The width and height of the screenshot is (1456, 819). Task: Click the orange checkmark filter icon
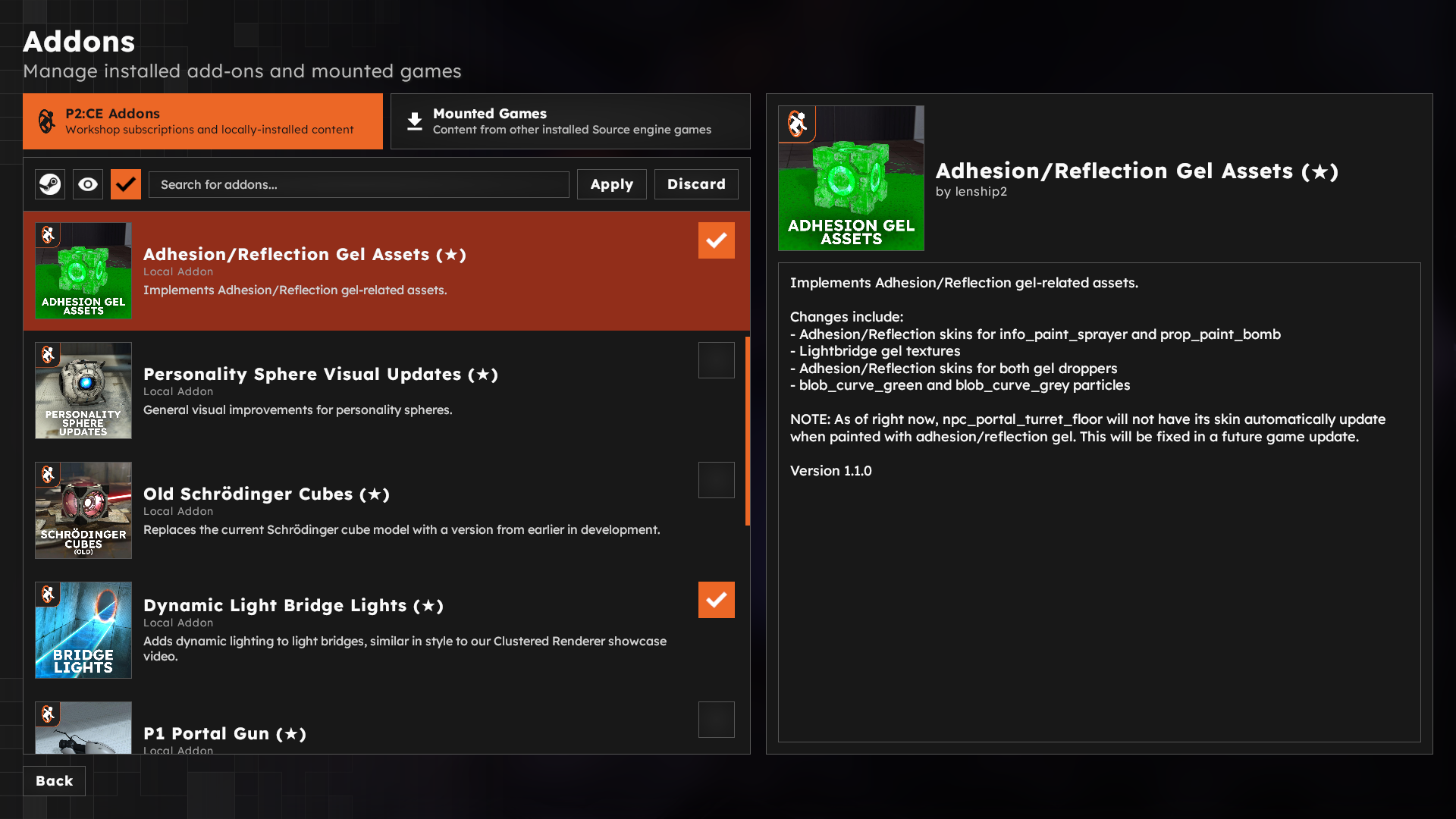(x=125, y=184)
